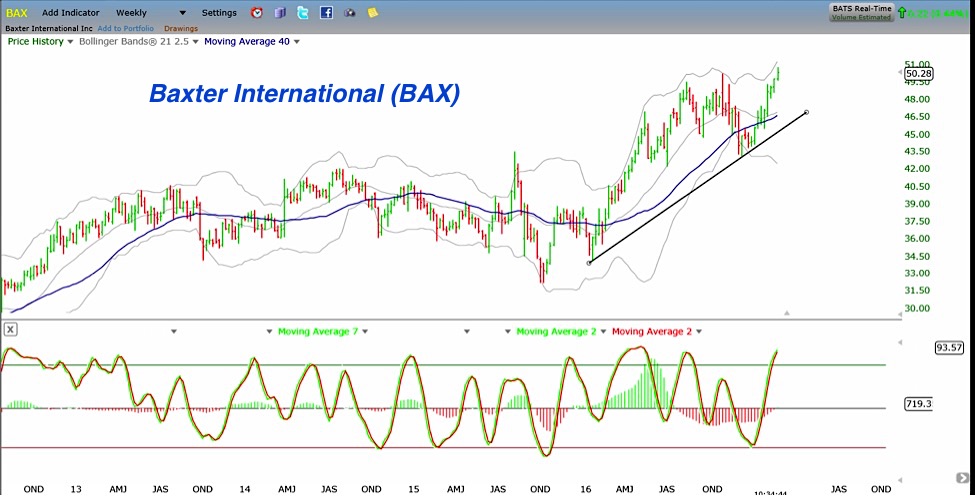
Task: Click the camera snapshot icon
Action: [x=350, y=12]
